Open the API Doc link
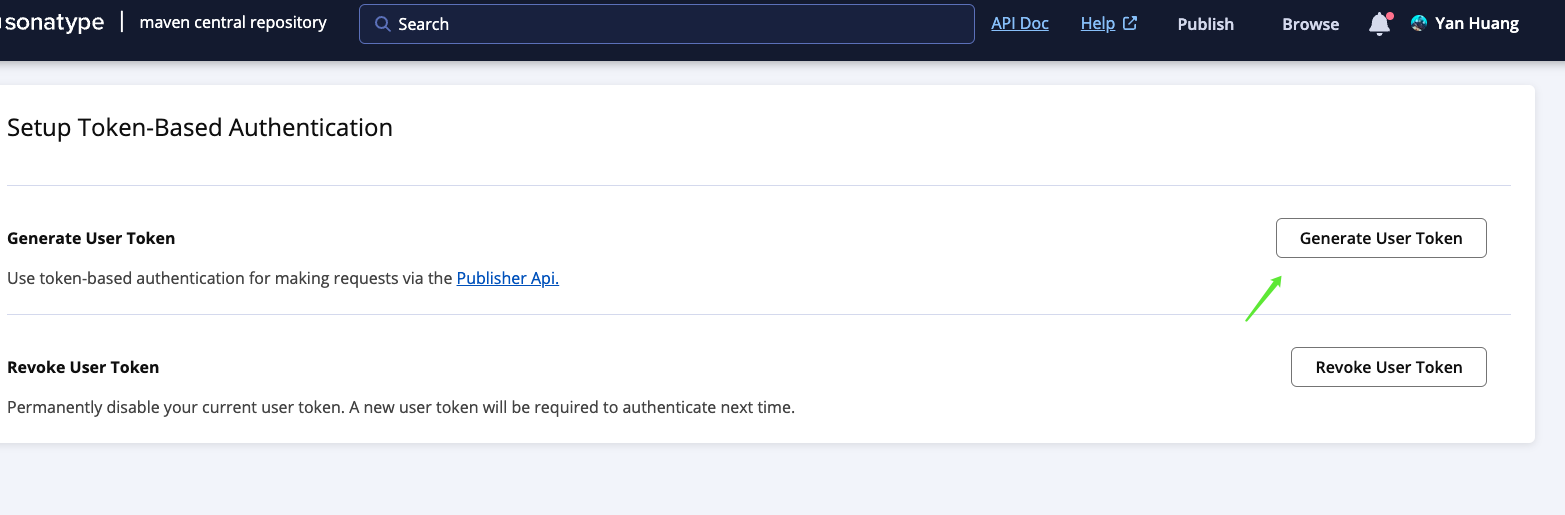 click(x=1019, y=23)
